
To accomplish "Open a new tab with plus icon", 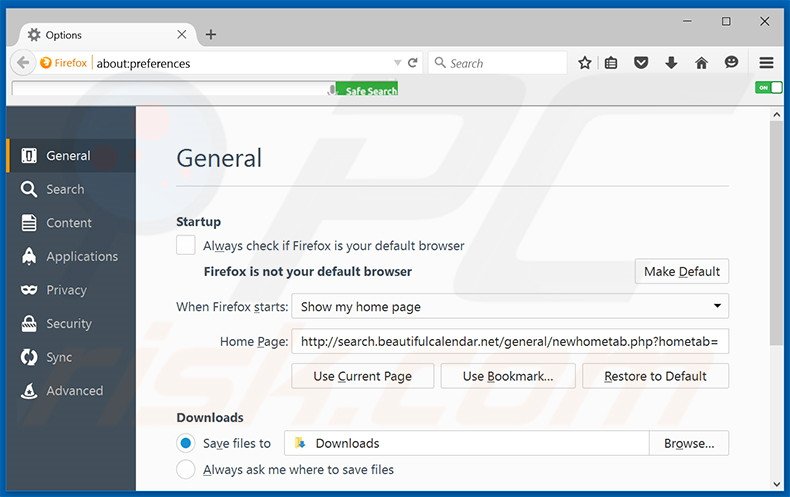I will pos(211,34).
